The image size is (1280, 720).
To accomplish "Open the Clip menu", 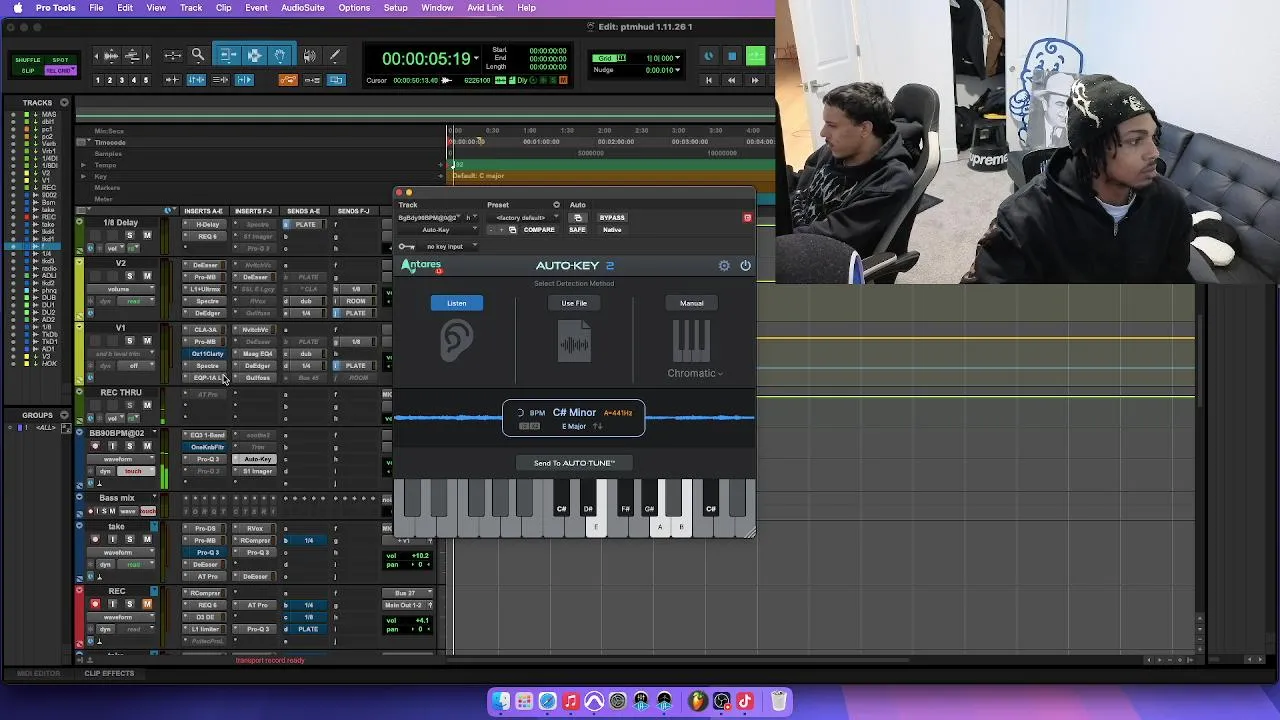I will pos(223,8).
